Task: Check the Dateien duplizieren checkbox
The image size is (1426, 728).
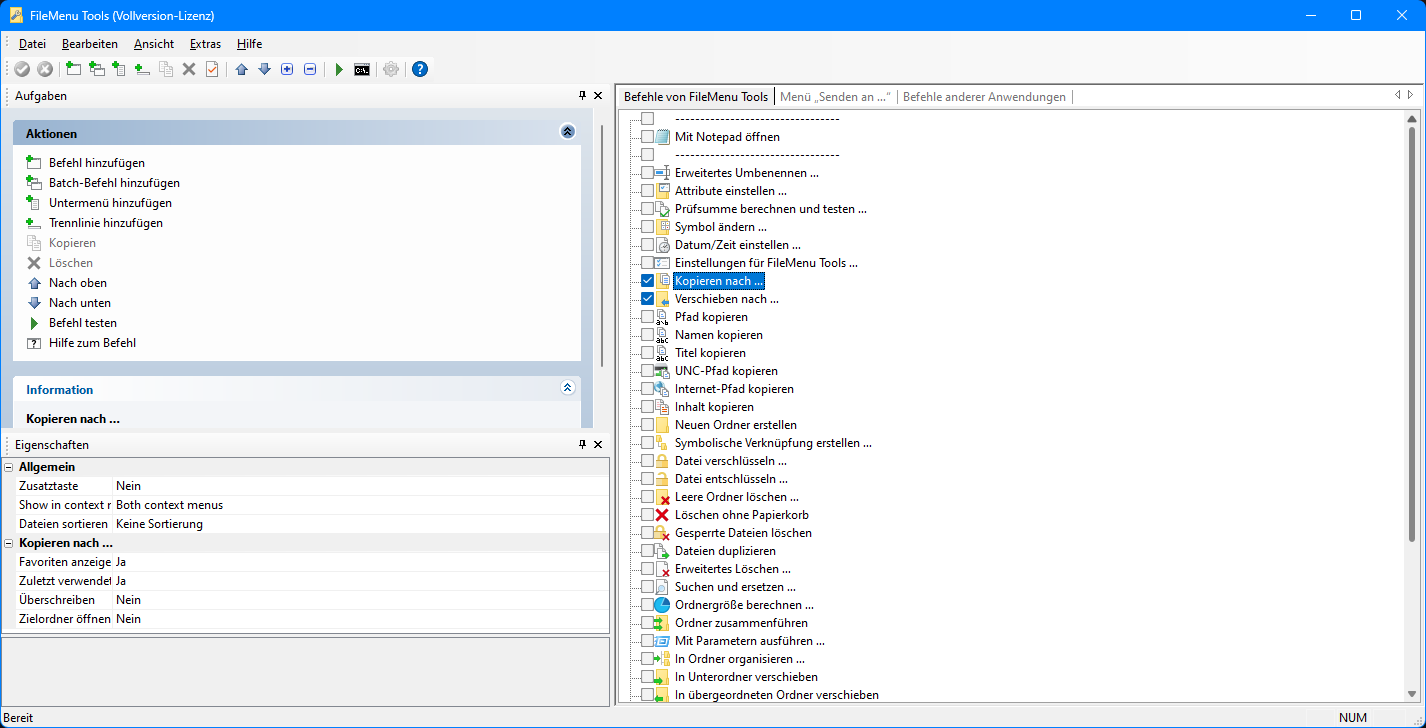Action: click(x=647, y=551)
